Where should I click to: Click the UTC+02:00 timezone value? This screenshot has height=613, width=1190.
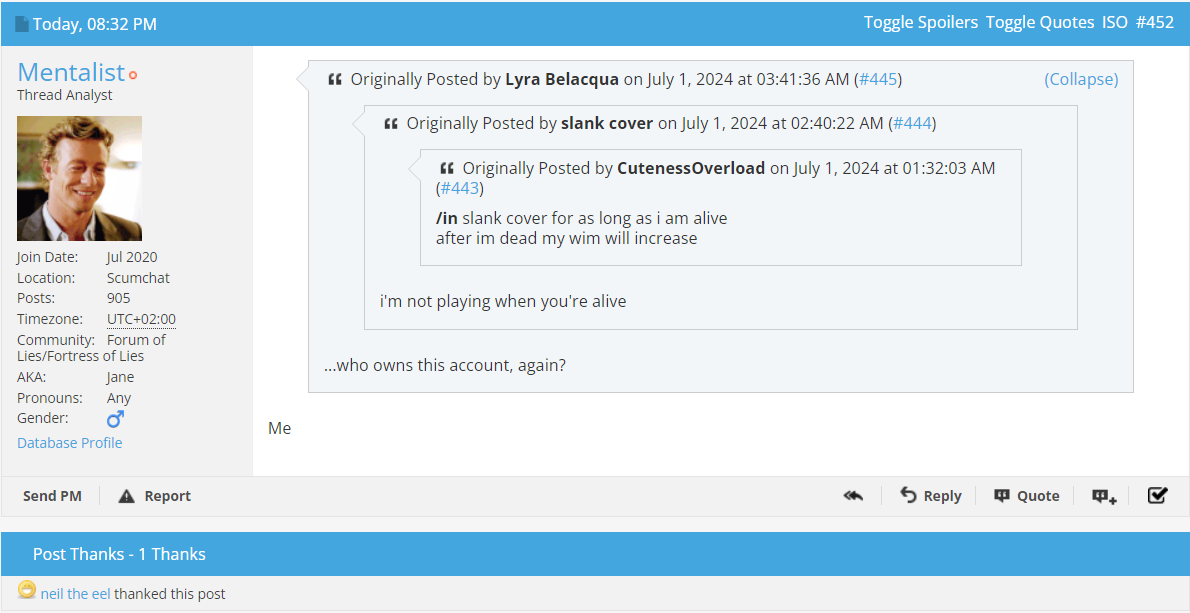click(141, 319)
